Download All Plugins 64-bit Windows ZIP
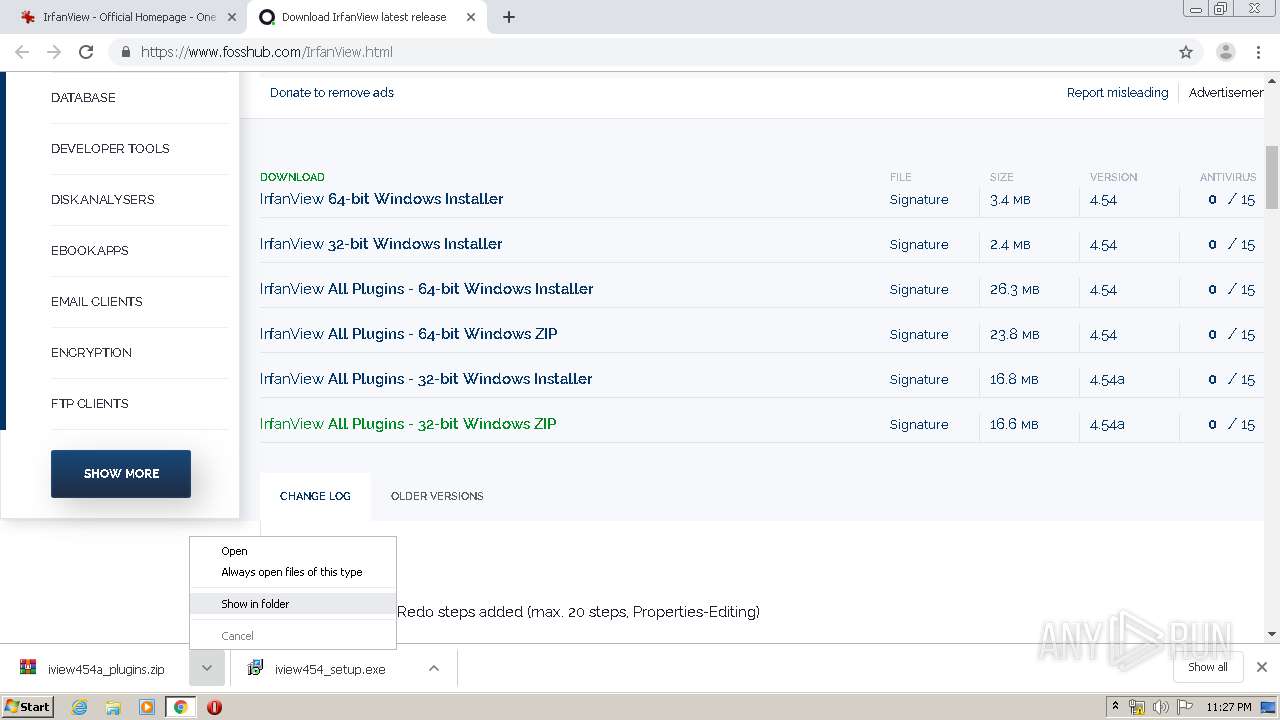 408,334
